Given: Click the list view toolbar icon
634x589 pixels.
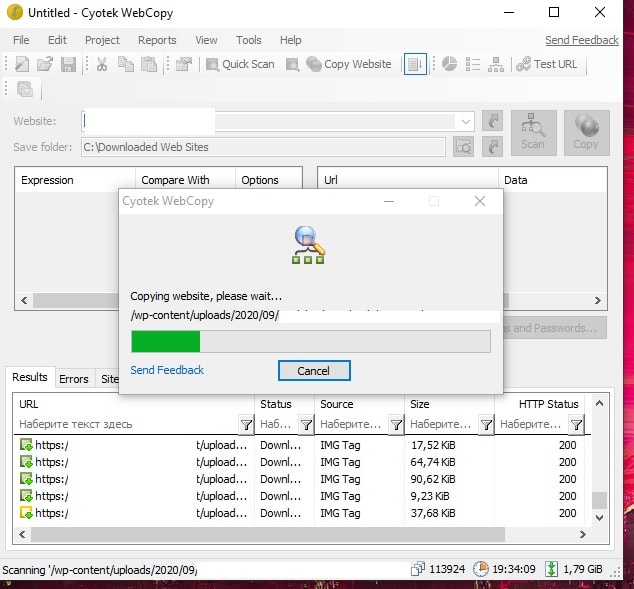Looking at the screenshot, I should tap(473, 64).
